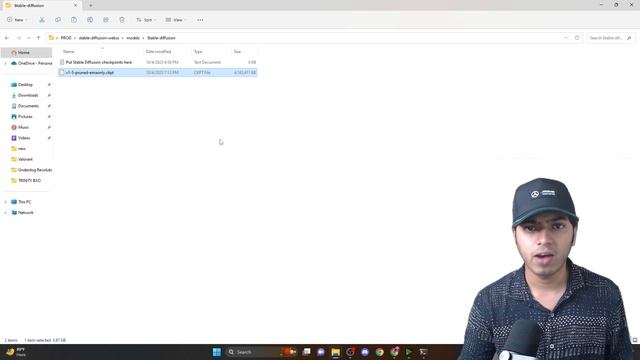Click the address bar folder icon

(51, 38)
